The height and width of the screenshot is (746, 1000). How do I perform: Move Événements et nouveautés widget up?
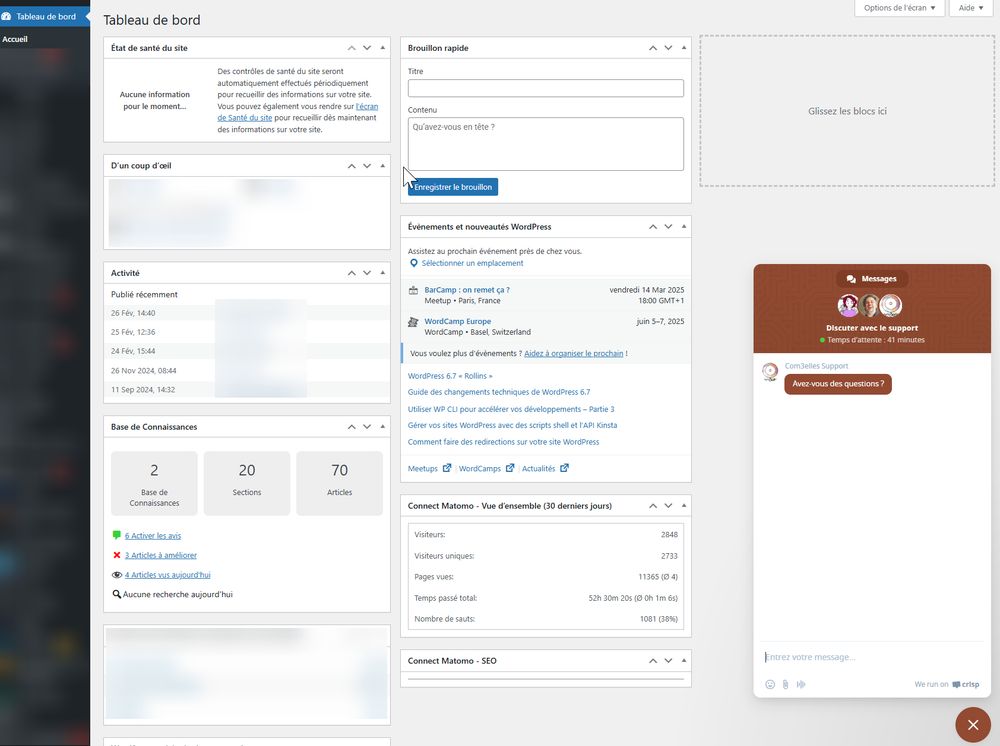tap(652, 226)
